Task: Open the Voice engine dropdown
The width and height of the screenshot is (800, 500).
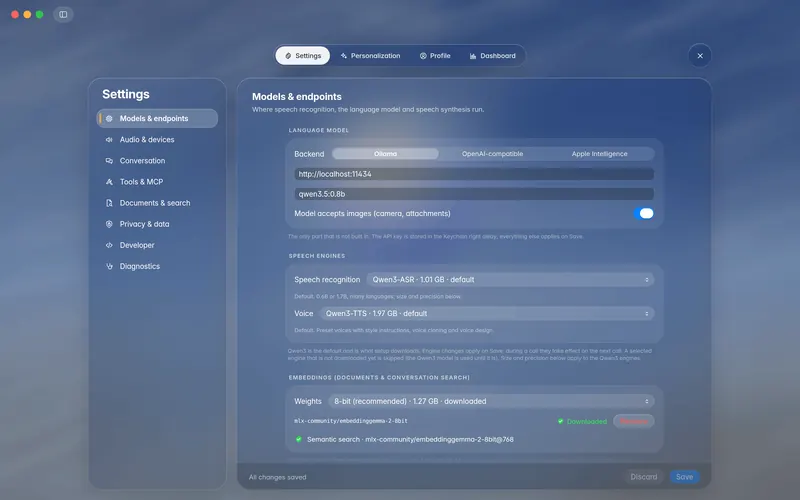Action: (487, 313)
